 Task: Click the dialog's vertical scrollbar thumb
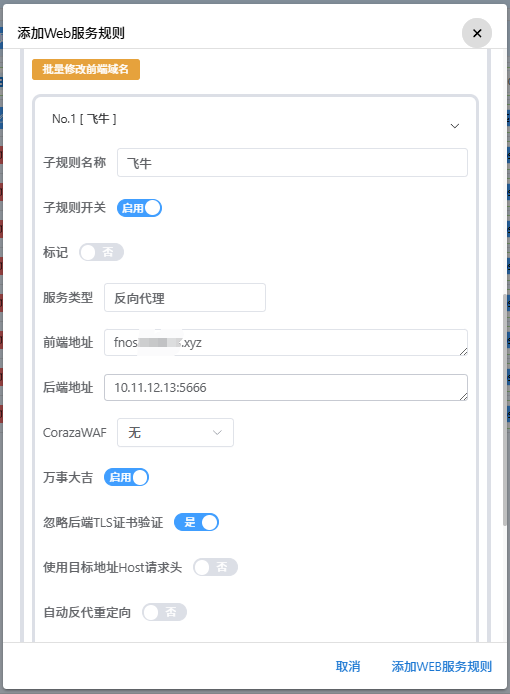[505, 410]
